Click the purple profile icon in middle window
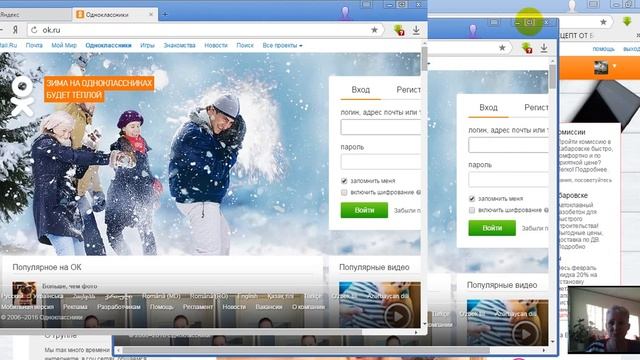This screenshot has width=640, height=360. 473,31
